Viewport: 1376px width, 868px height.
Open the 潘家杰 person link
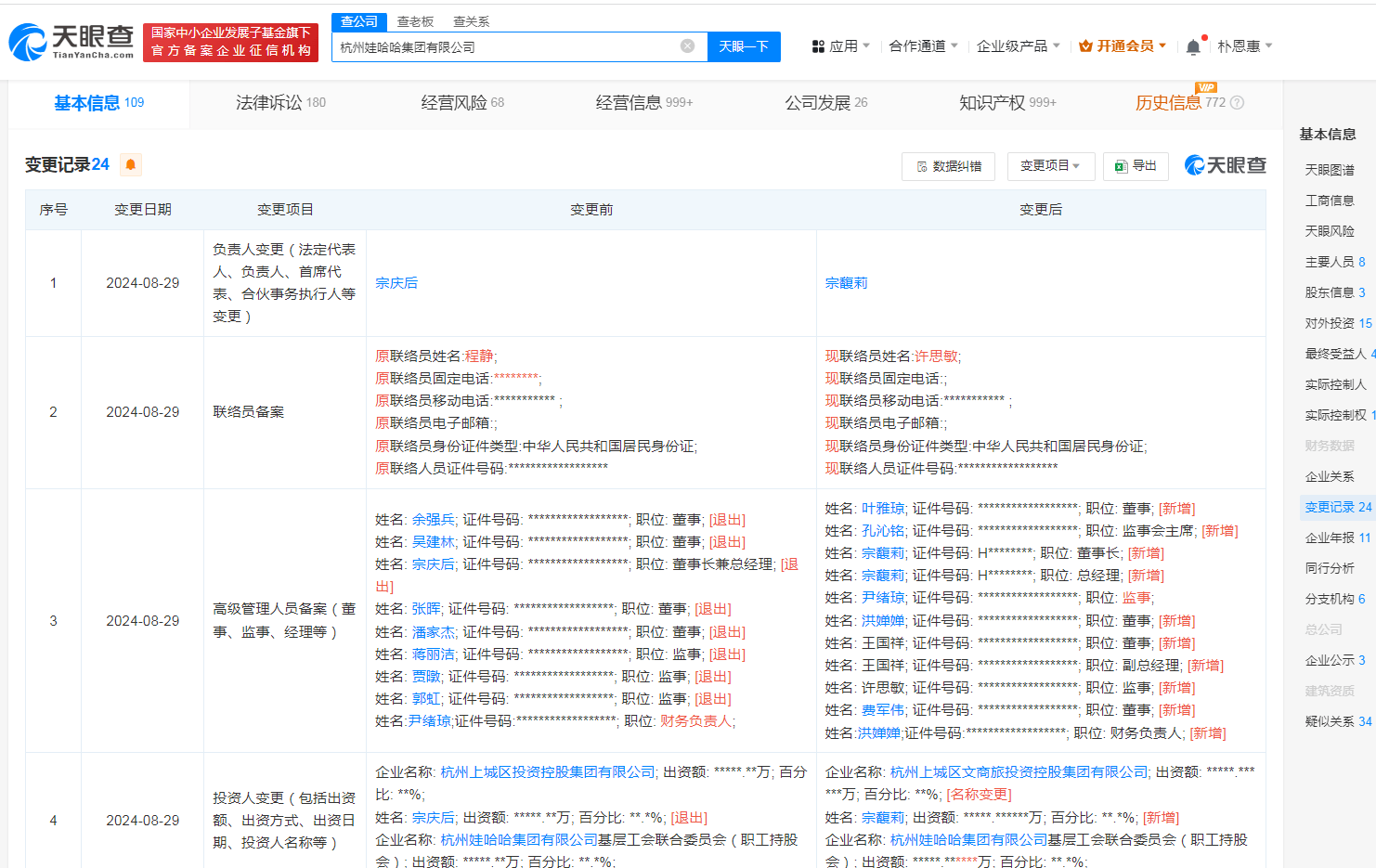[x=434, y=632]
